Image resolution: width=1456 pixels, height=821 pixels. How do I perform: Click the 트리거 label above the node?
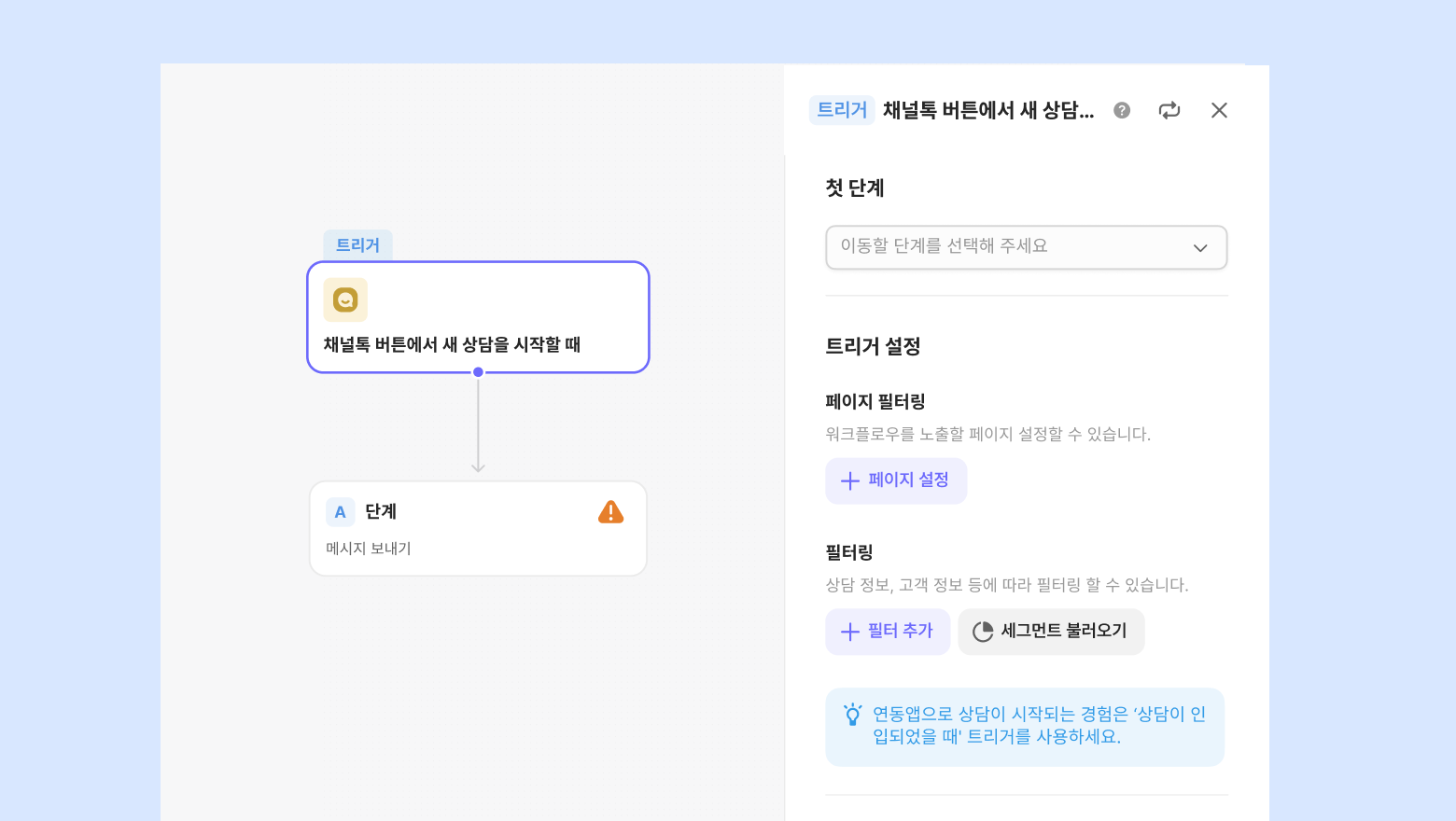(358, 244)
